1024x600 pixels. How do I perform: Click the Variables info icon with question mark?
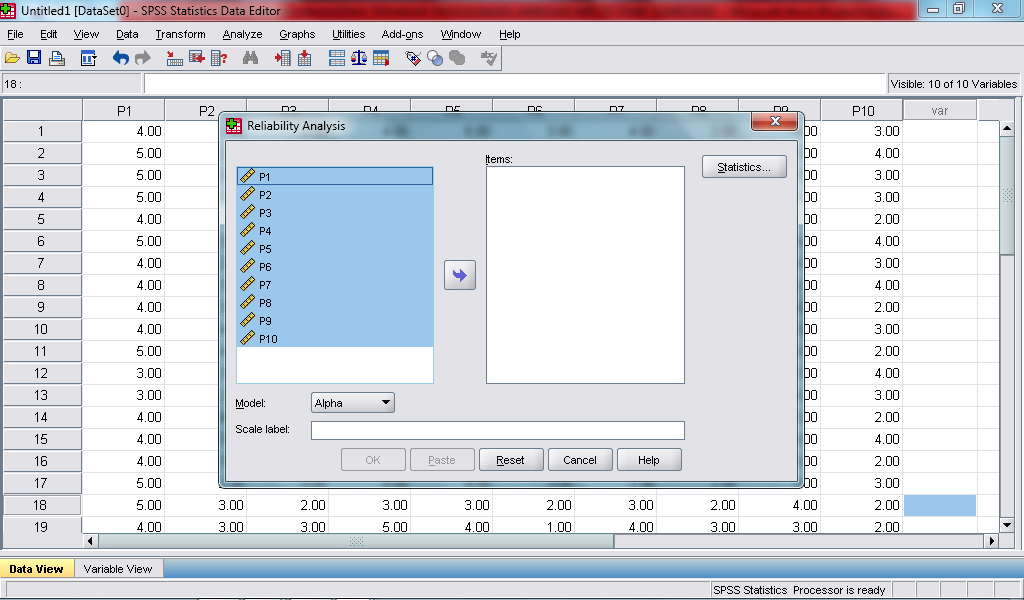point(219,58)
